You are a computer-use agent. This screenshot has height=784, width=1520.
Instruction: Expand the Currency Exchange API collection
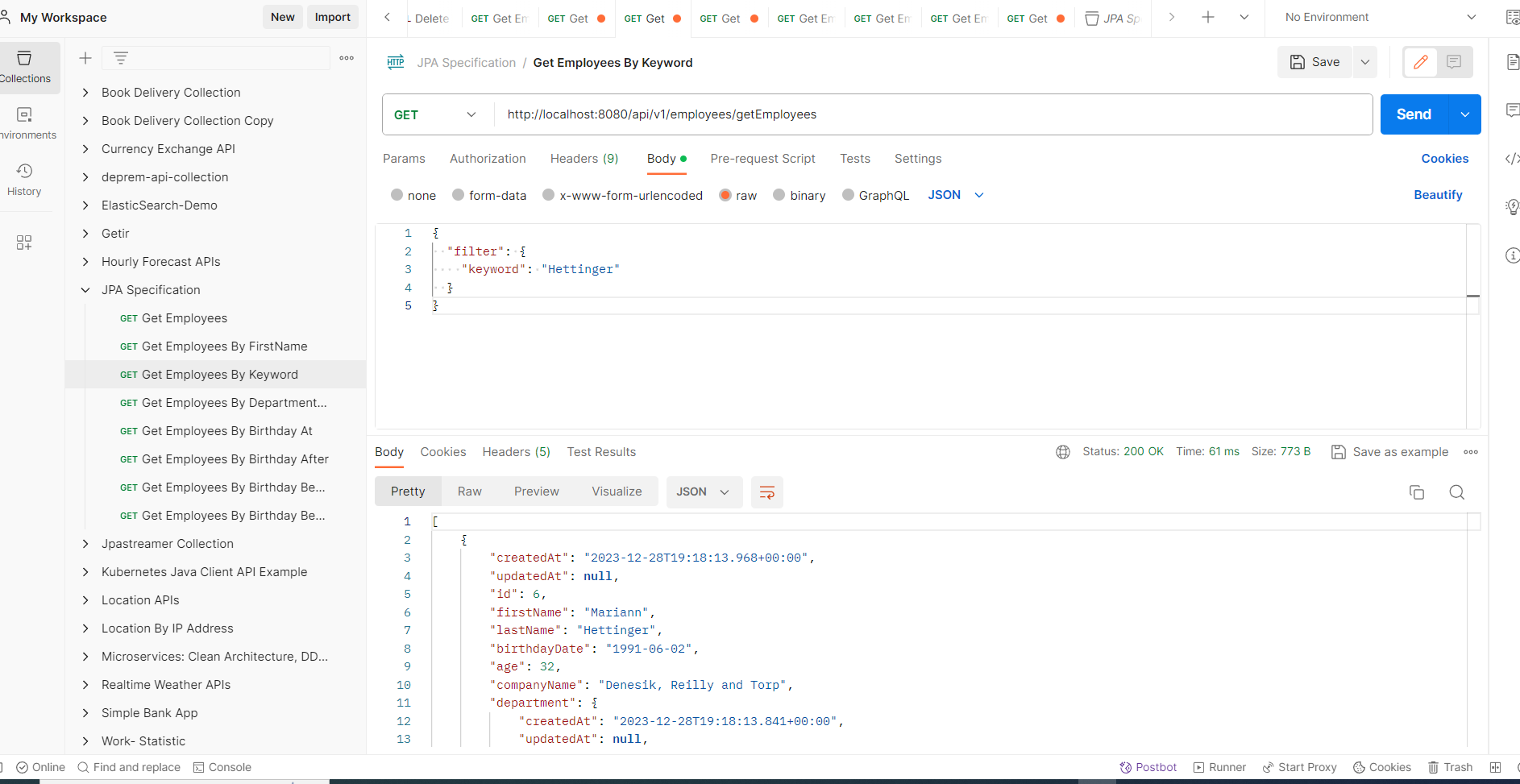85,149
